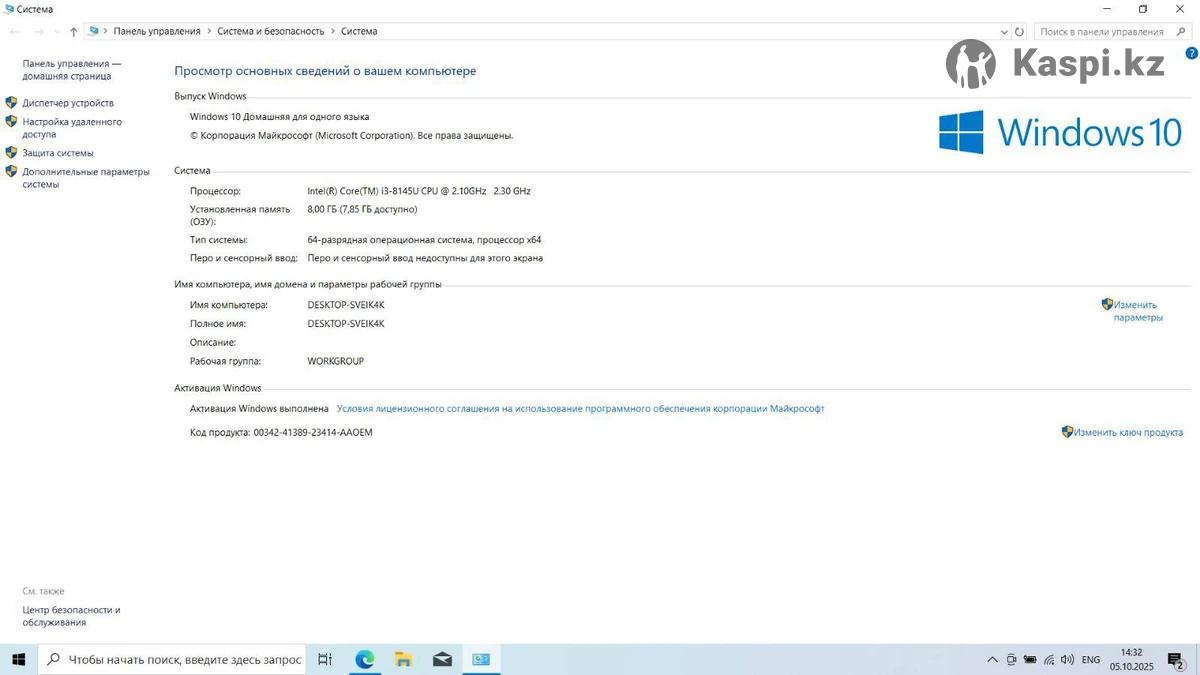This screenshot has width=1200, height=675.
Task: Open File Explorer from the taskbar
Action: [x=403, y=659]
